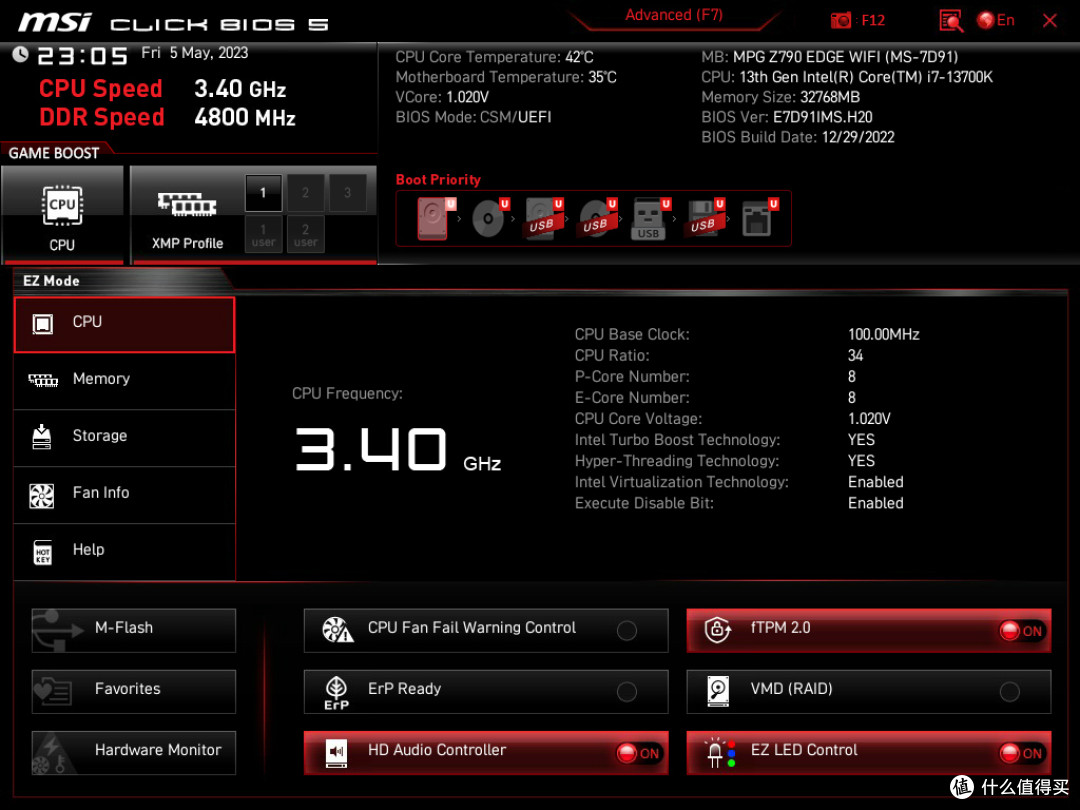Open the Storage tab

[124, 437]
